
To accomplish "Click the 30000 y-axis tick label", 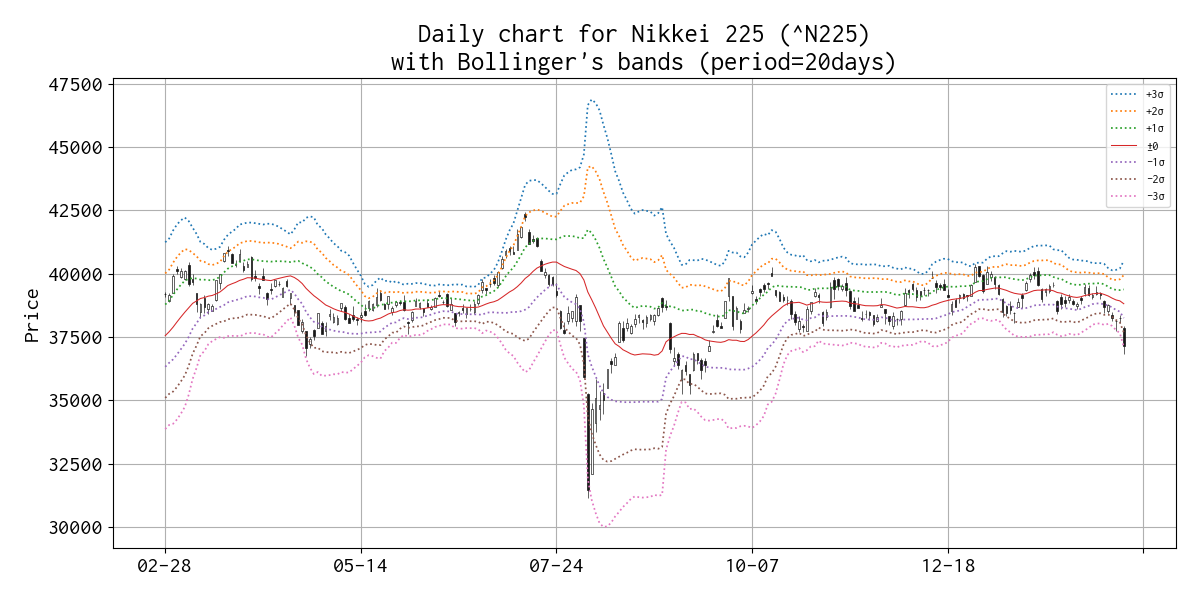I will click(75, 527).
